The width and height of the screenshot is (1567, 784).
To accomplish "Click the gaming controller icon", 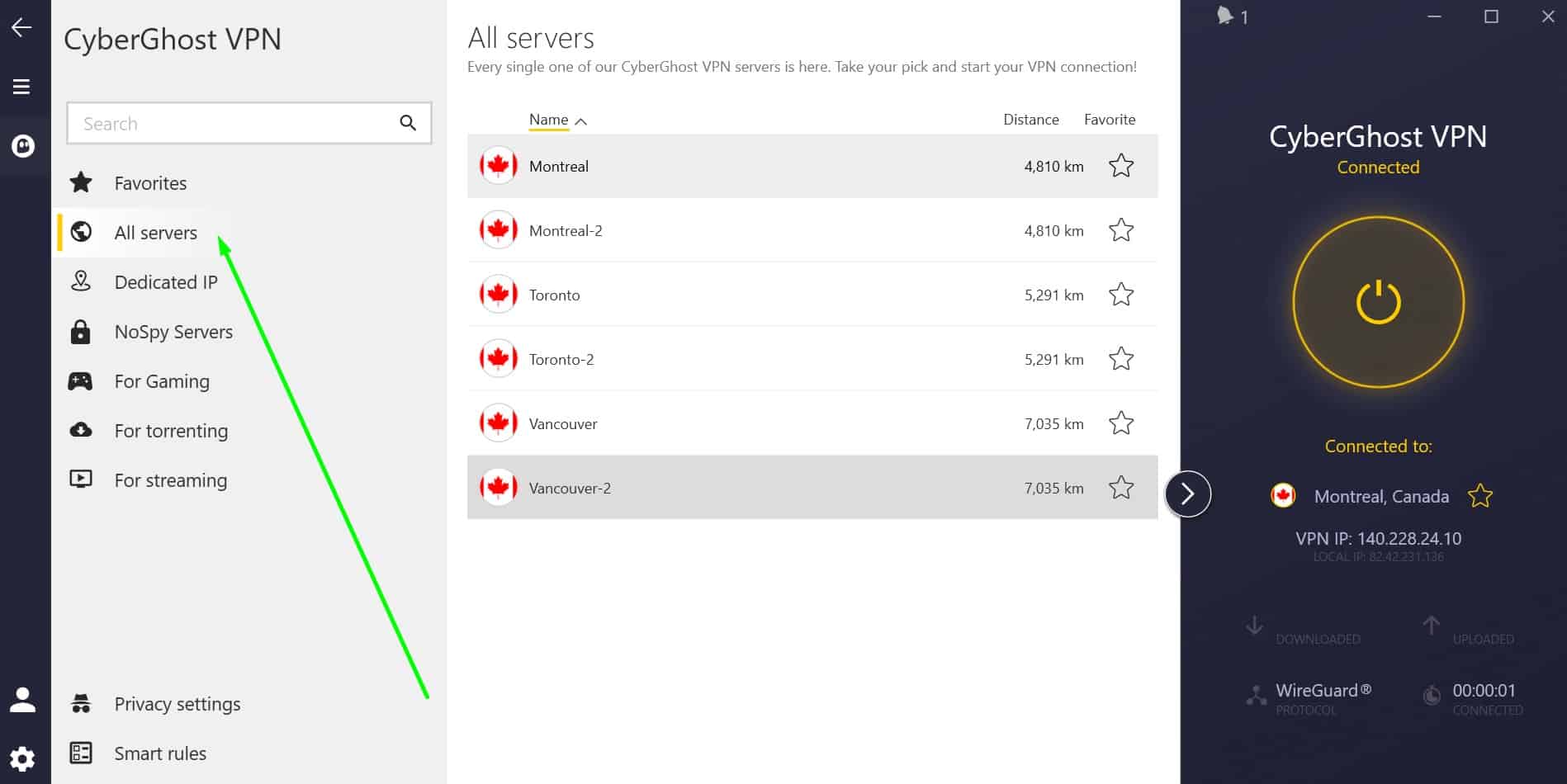I will (80, 380).
